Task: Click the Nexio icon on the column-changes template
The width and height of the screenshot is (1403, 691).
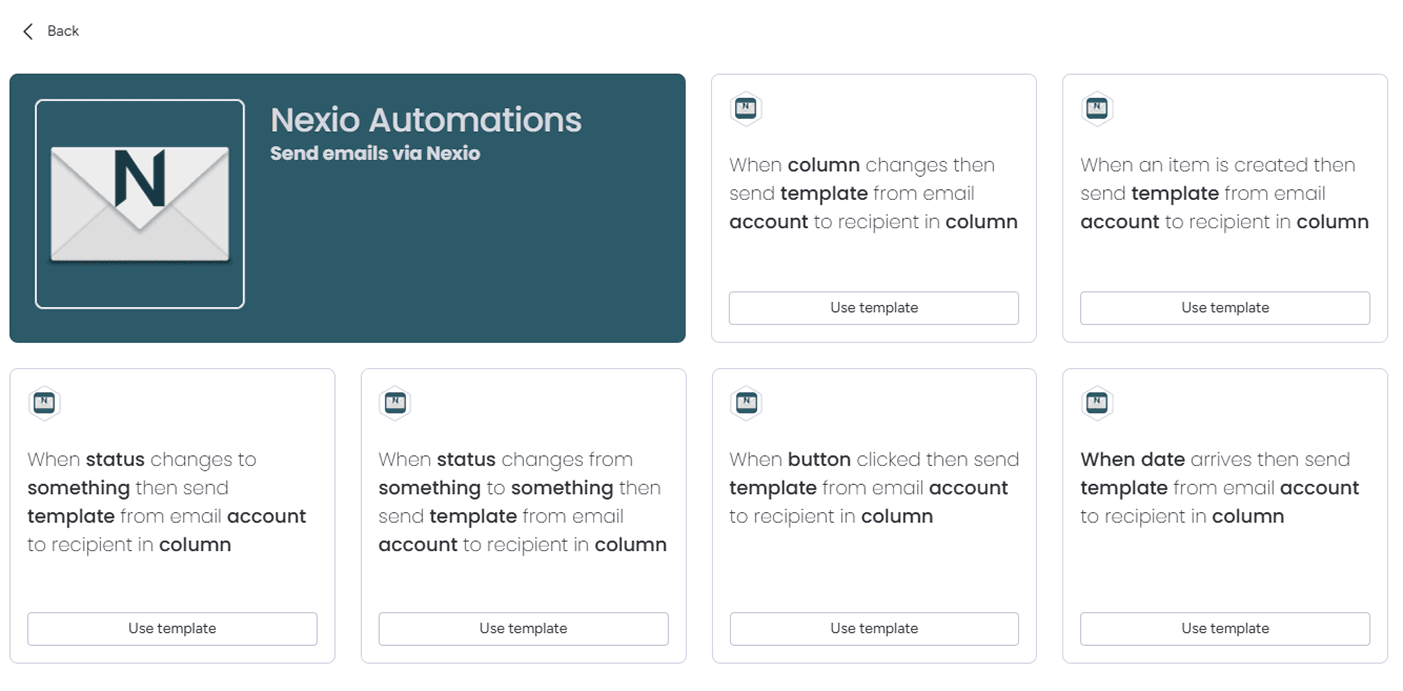Action: pyautogui.click(x=745, y=108)
